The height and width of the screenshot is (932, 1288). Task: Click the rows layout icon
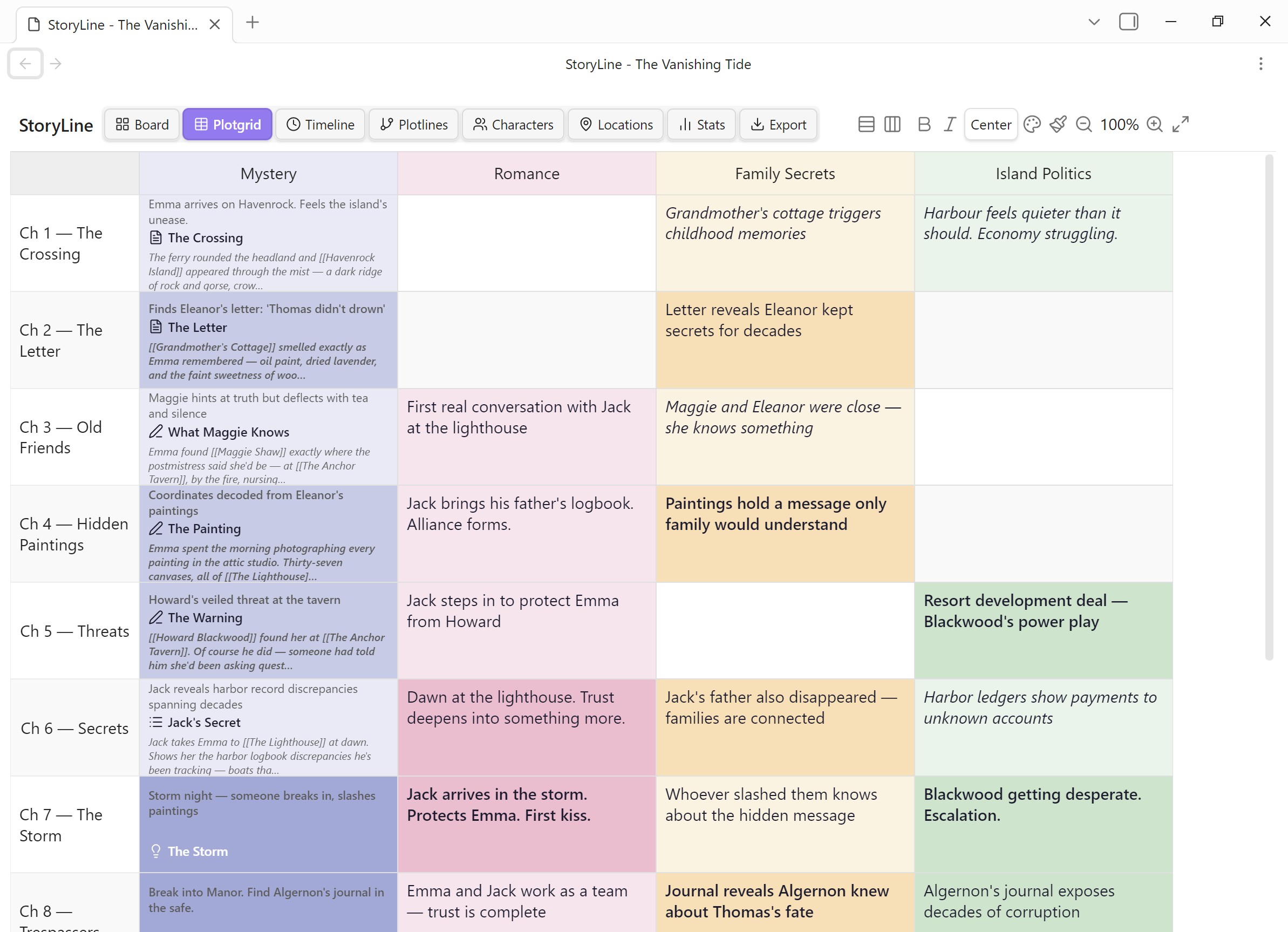click(x=866, y=124)
